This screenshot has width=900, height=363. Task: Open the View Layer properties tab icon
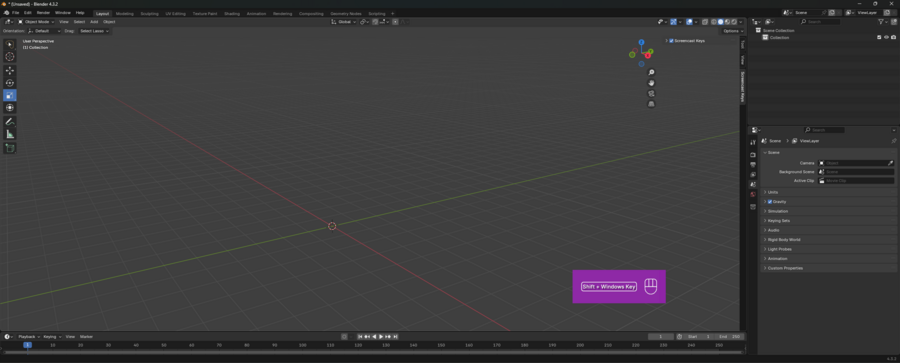pyautogui.click(x=753, y=175)
